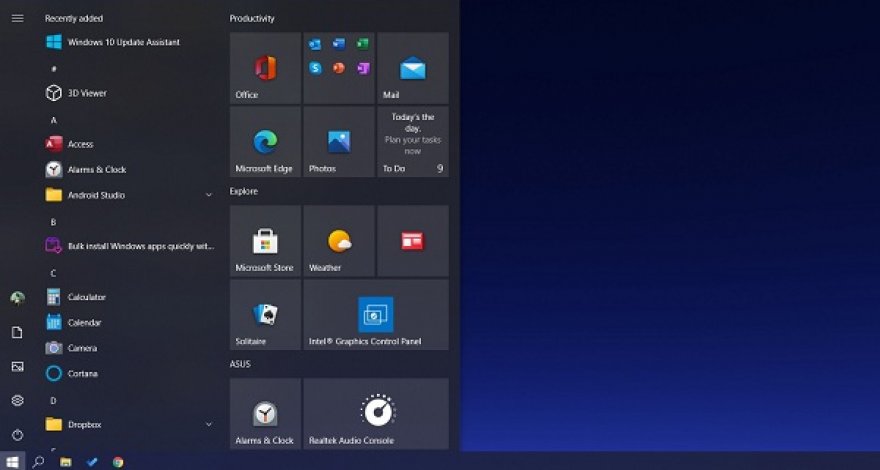880x470 pixels.
Task: Click the letter C section header
Action: tap(54, 273)
